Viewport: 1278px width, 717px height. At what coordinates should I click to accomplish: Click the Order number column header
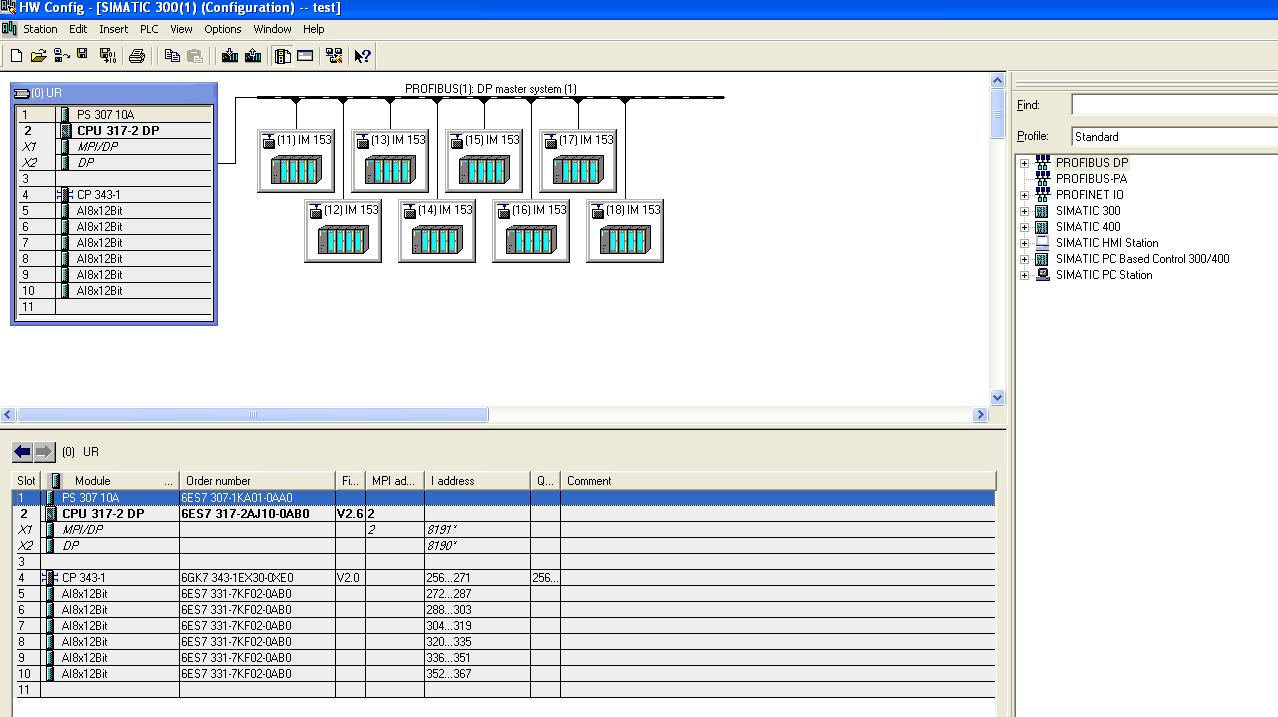(257, 481)
